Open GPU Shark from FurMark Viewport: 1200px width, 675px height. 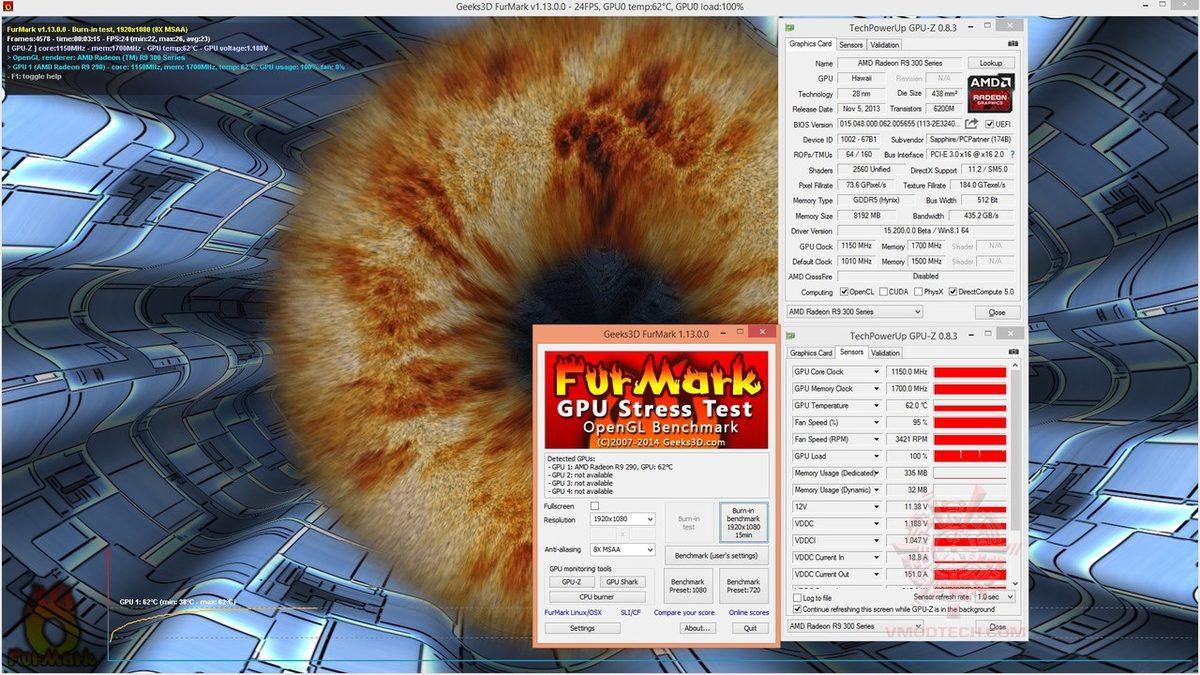coord(623,581)
